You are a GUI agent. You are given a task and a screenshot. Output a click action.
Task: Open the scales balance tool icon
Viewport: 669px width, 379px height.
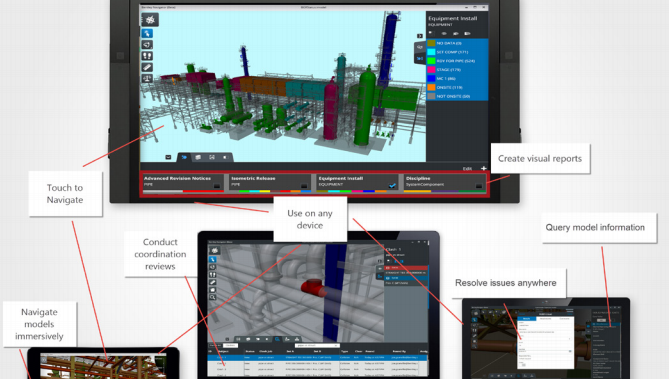pos(147,78)
